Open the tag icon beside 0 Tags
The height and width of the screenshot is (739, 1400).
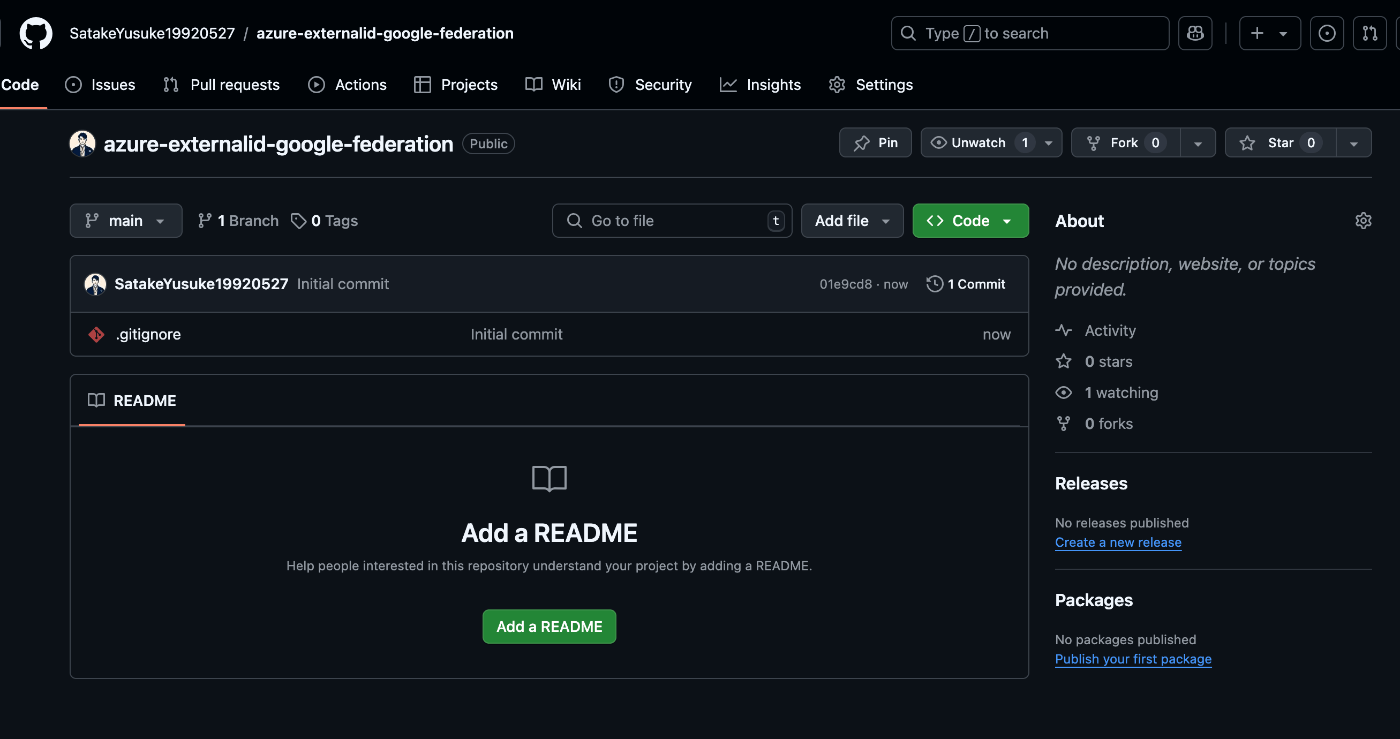click(299, 221)
